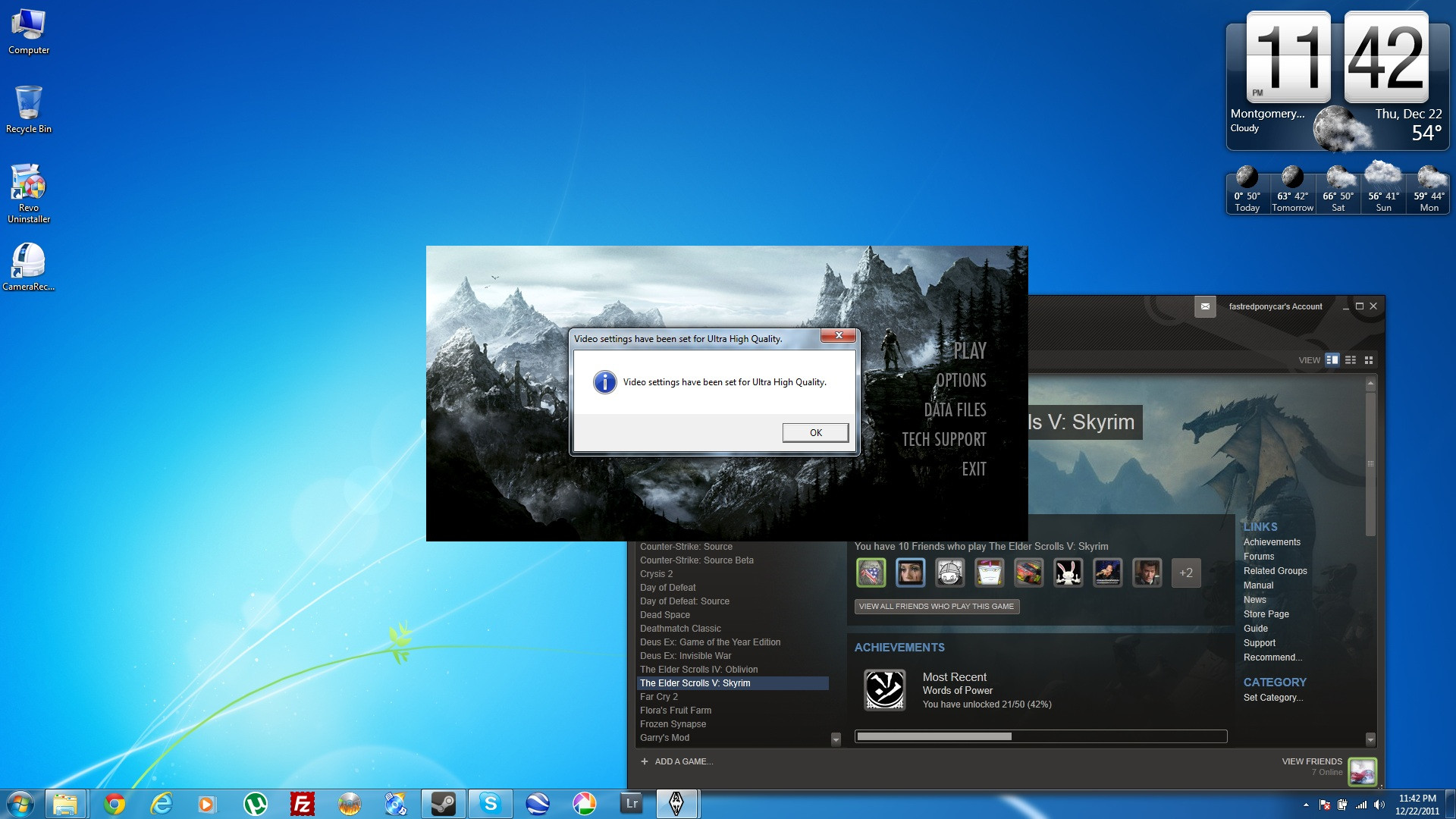Expand the +2 additional friends tile
The width and height of the screenshot is (1456, 819).
1186,573
